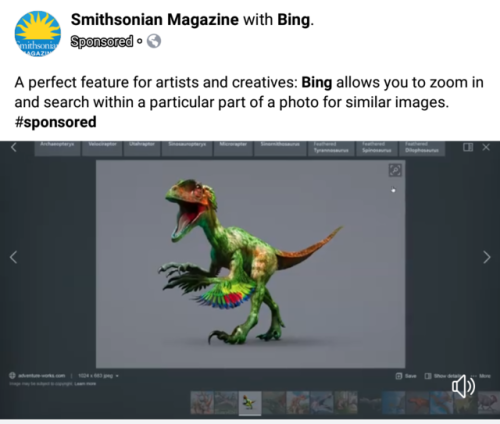Click the globe public audience icon
500x424 pixels.
tap(154, 41)
